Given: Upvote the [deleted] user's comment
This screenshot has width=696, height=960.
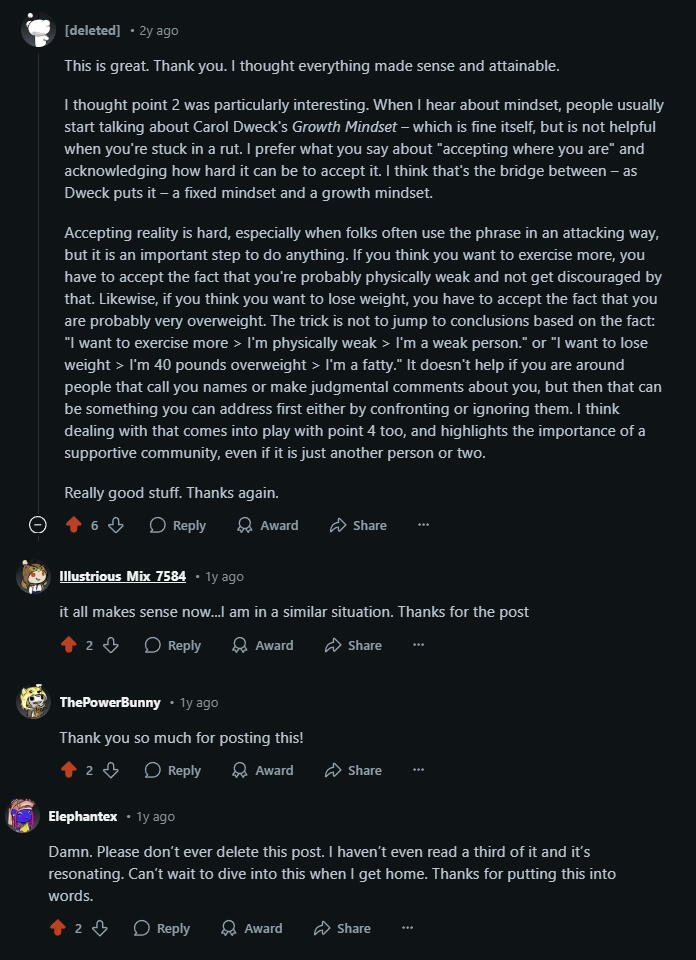Looking at the screenshot, I should coord(73,525).
